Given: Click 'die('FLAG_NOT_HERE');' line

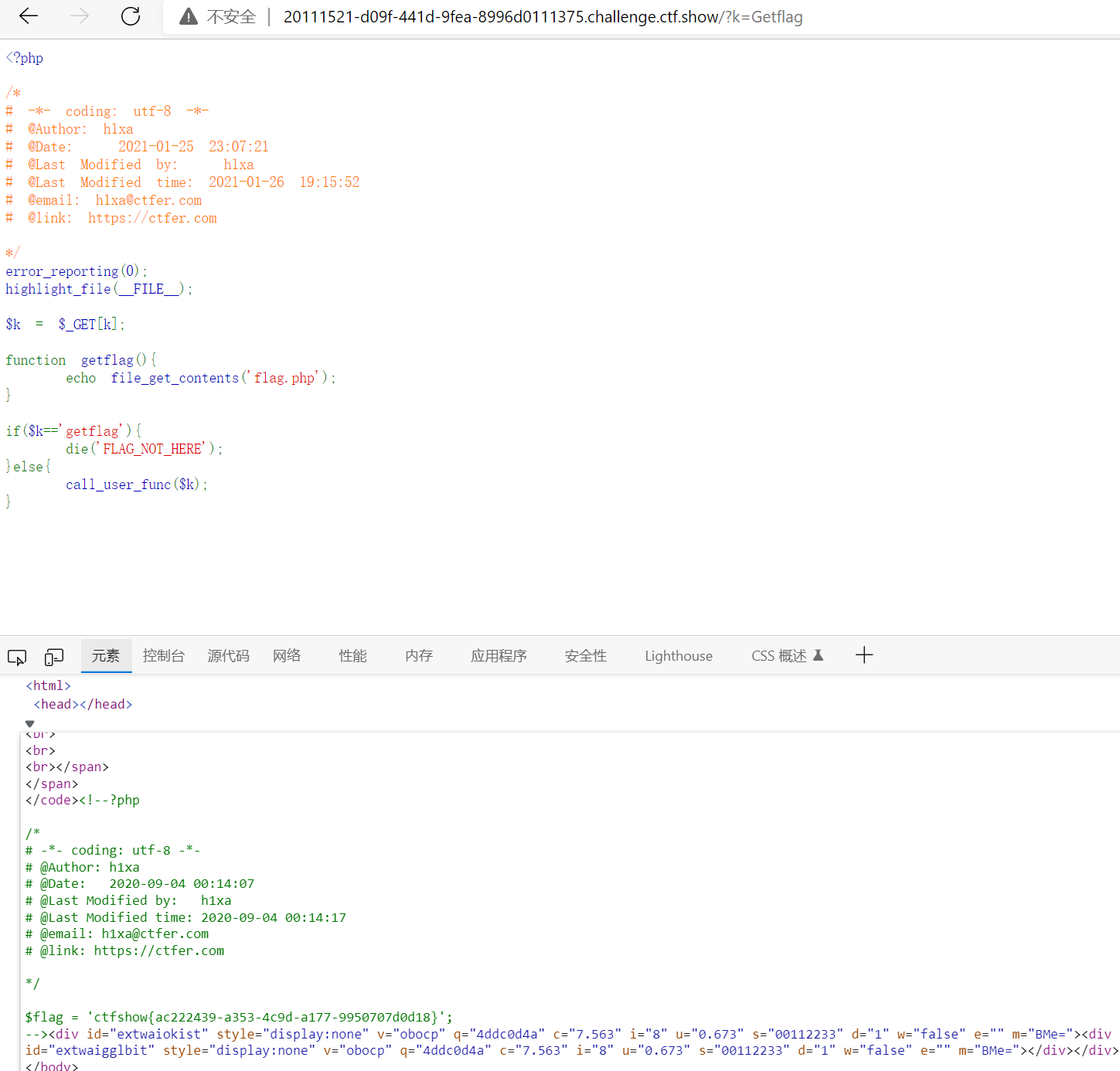Looking at the screenshot, I should pyautogui.click(x=145, y=449).
